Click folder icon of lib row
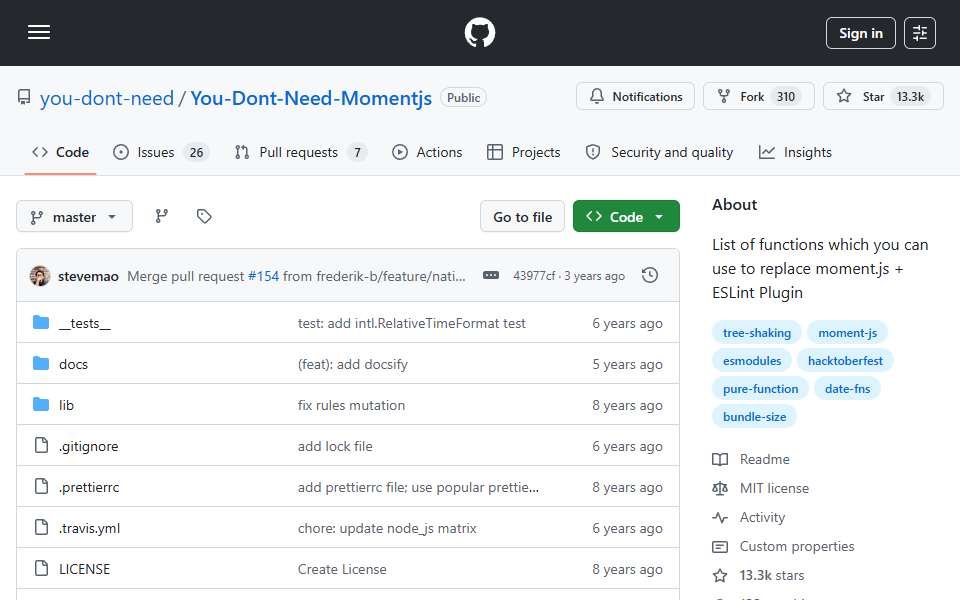 [x=41, y=405]
